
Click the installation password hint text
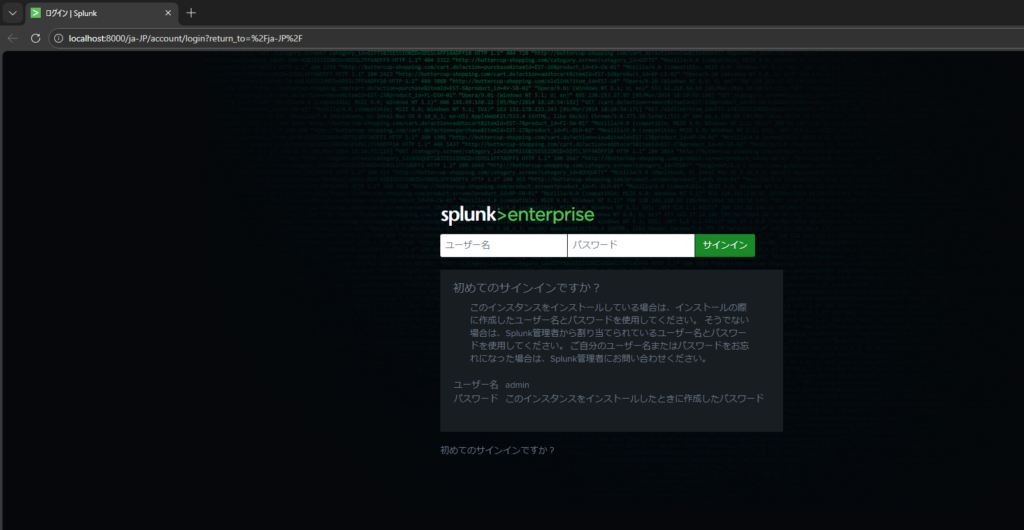click(634, 398)
